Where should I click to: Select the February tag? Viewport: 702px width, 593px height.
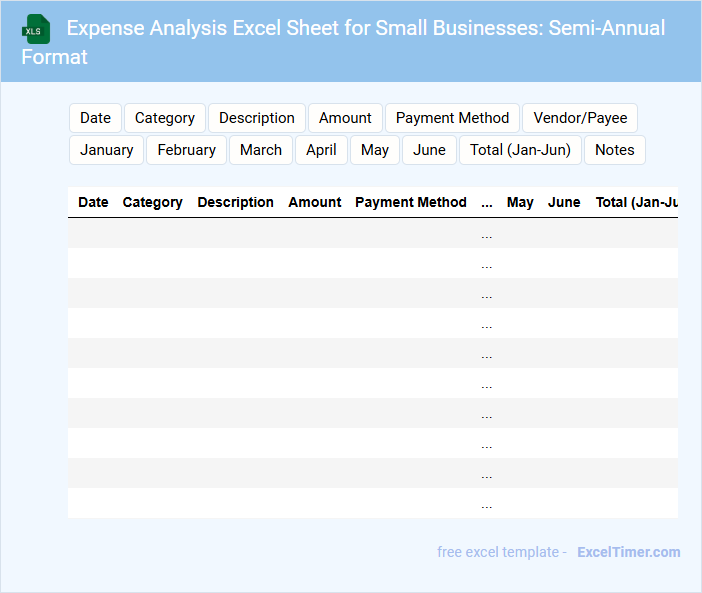[186, 150]
